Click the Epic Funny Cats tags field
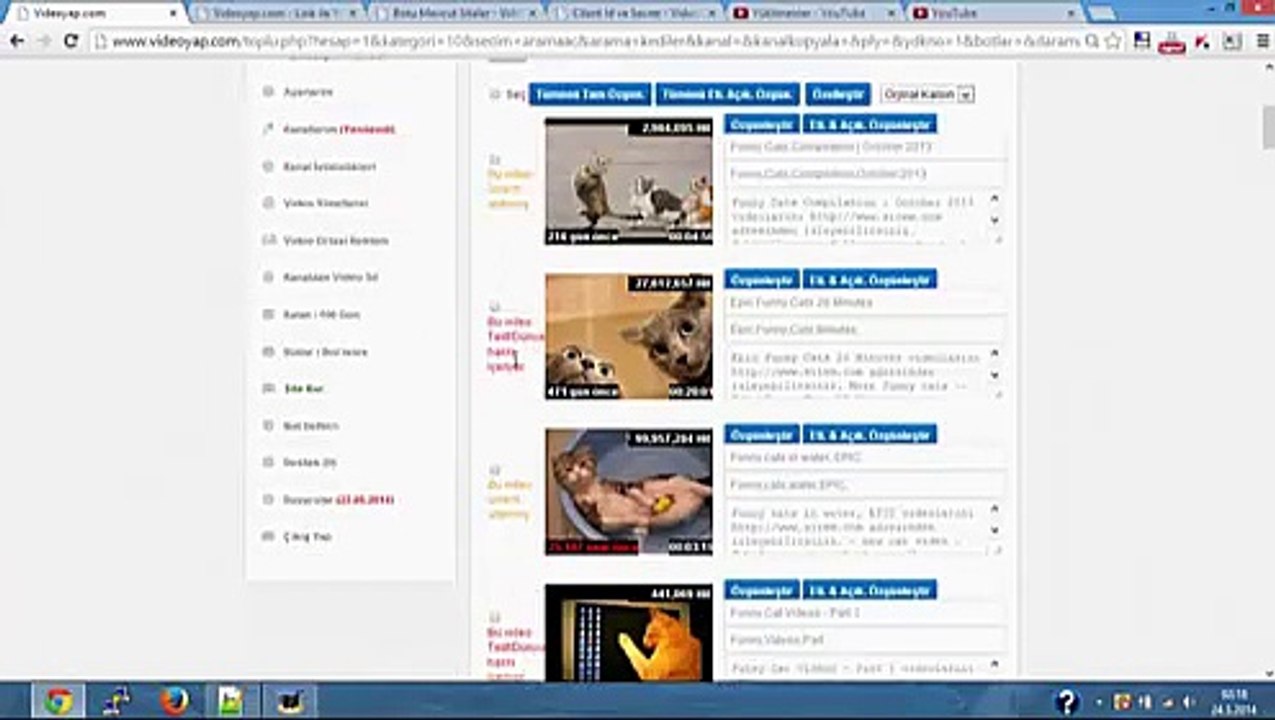This screenshot has height=720, width=1275. [x=865, y=329]
